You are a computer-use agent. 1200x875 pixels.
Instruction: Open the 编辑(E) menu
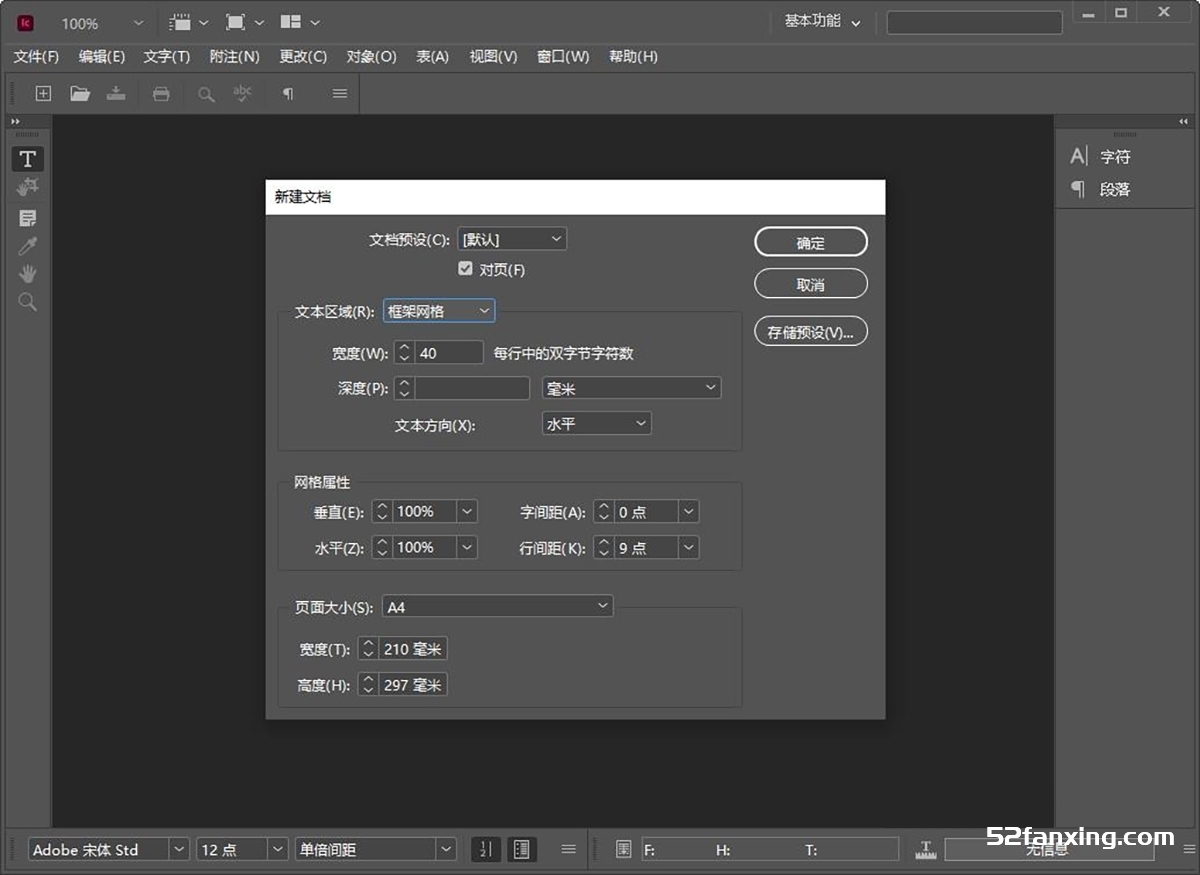click(x=102, y=56)
